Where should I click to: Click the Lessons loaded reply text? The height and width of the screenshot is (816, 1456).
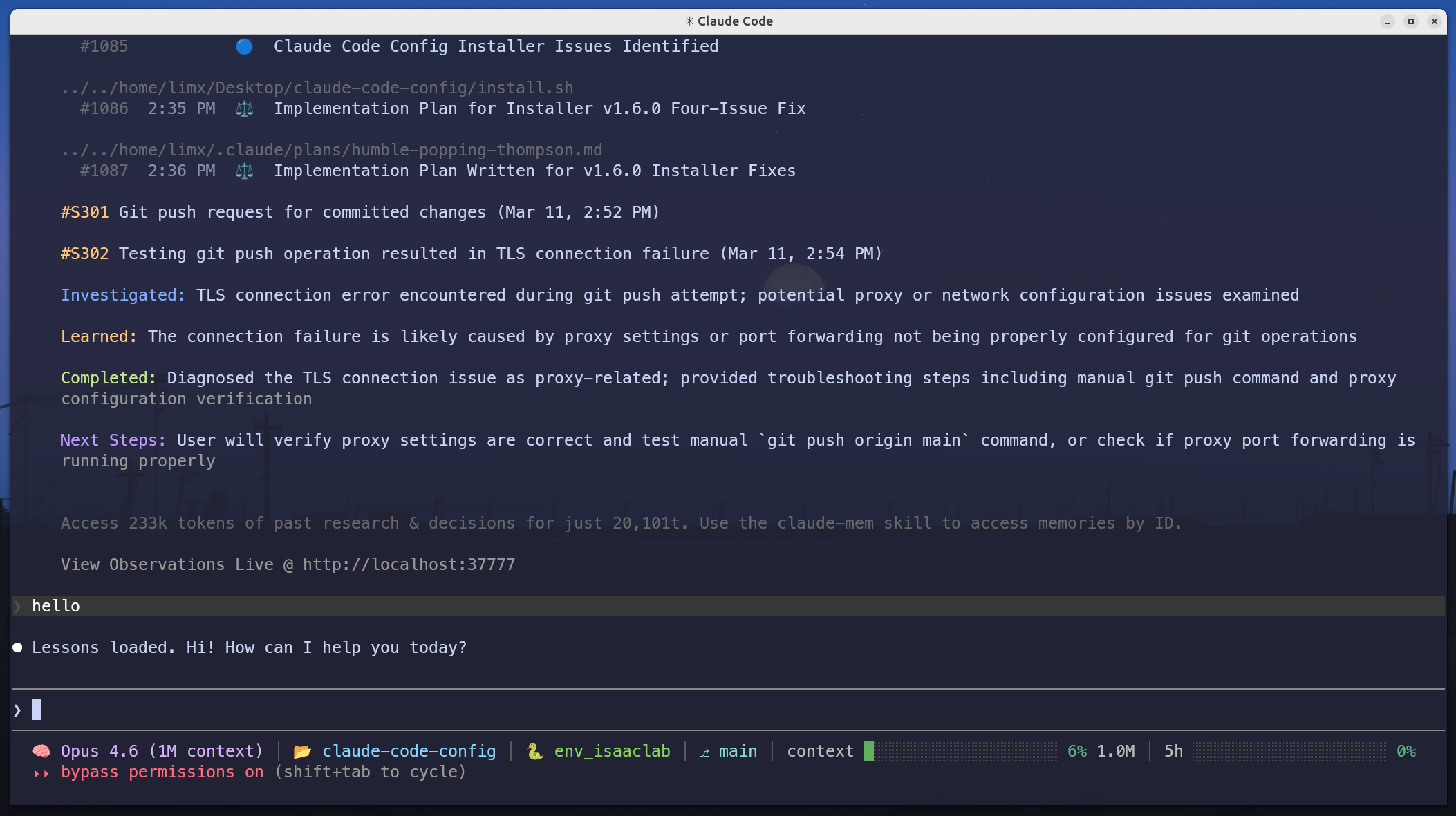(250, 647)
